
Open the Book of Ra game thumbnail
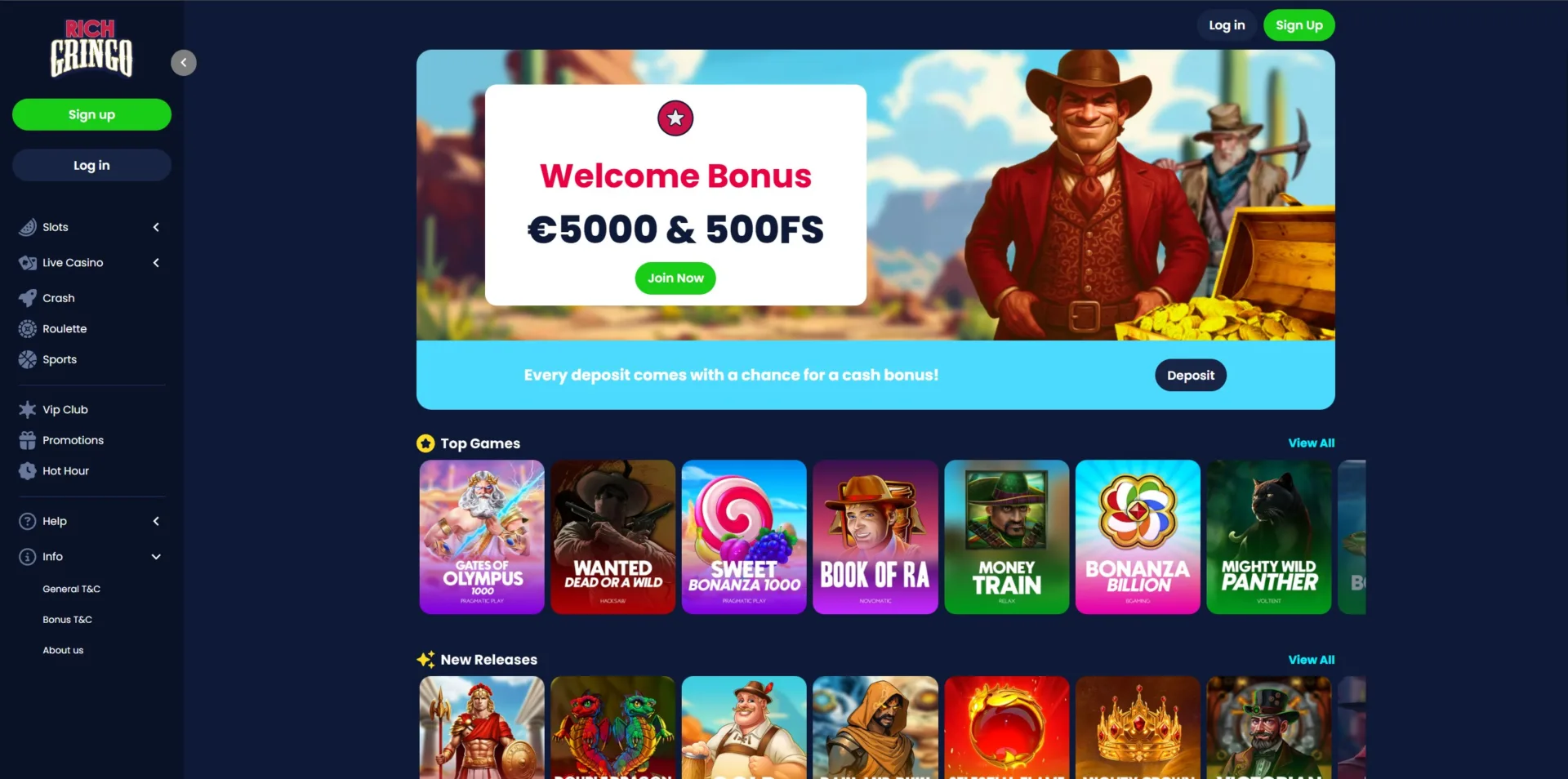coord(875,536)
